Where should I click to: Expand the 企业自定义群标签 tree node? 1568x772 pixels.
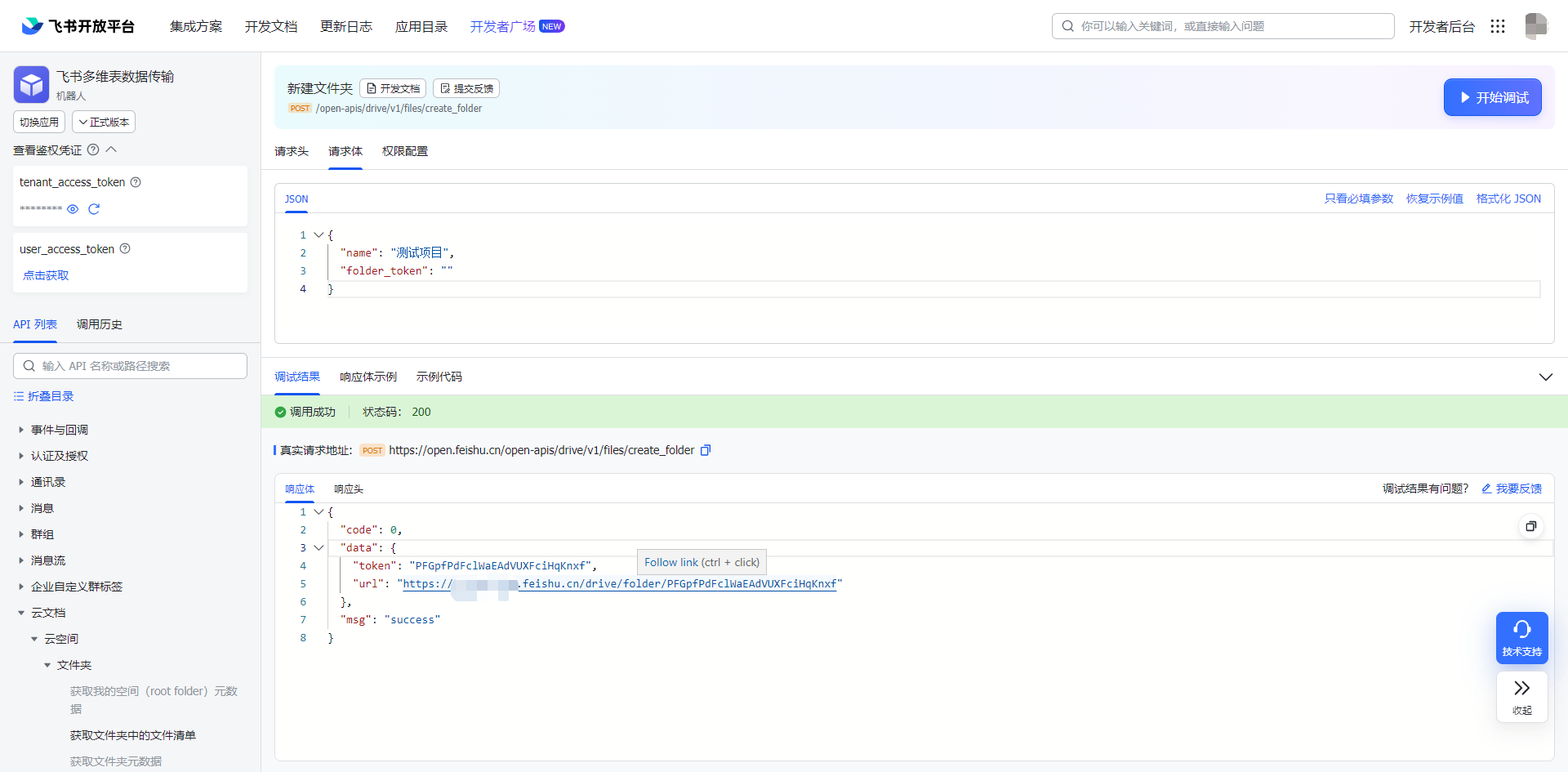click(x=21, y=587)
